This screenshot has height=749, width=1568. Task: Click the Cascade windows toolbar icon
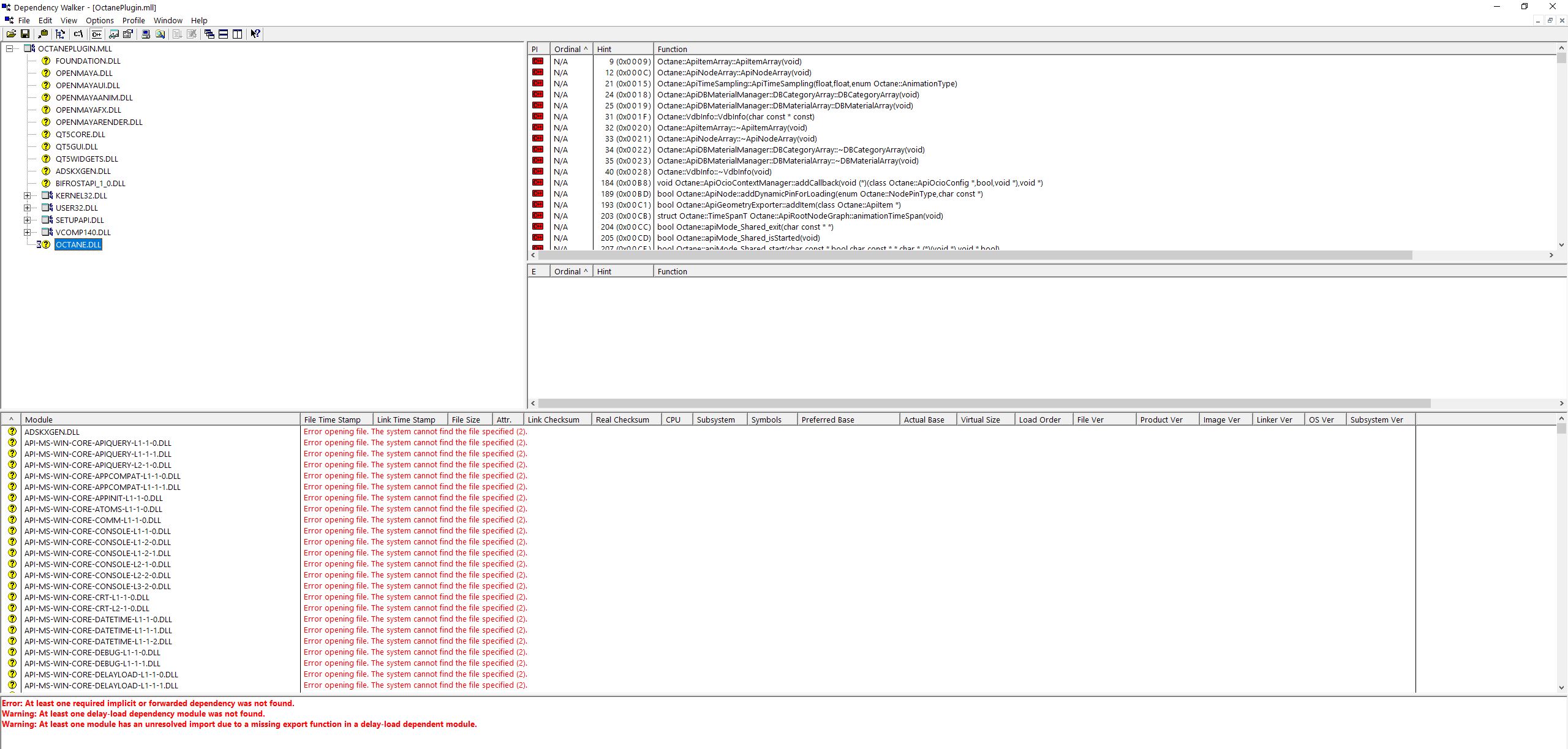coord(209,34)
